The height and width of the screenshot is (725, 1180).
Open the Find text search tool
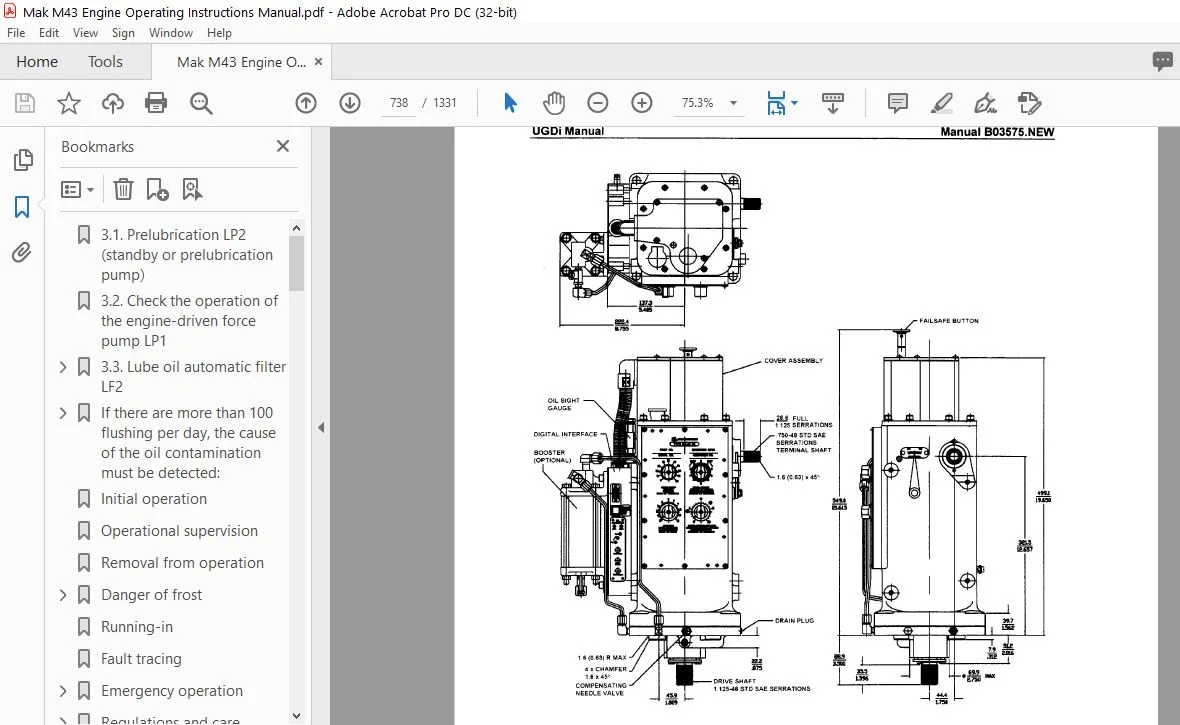pos(201,103)
